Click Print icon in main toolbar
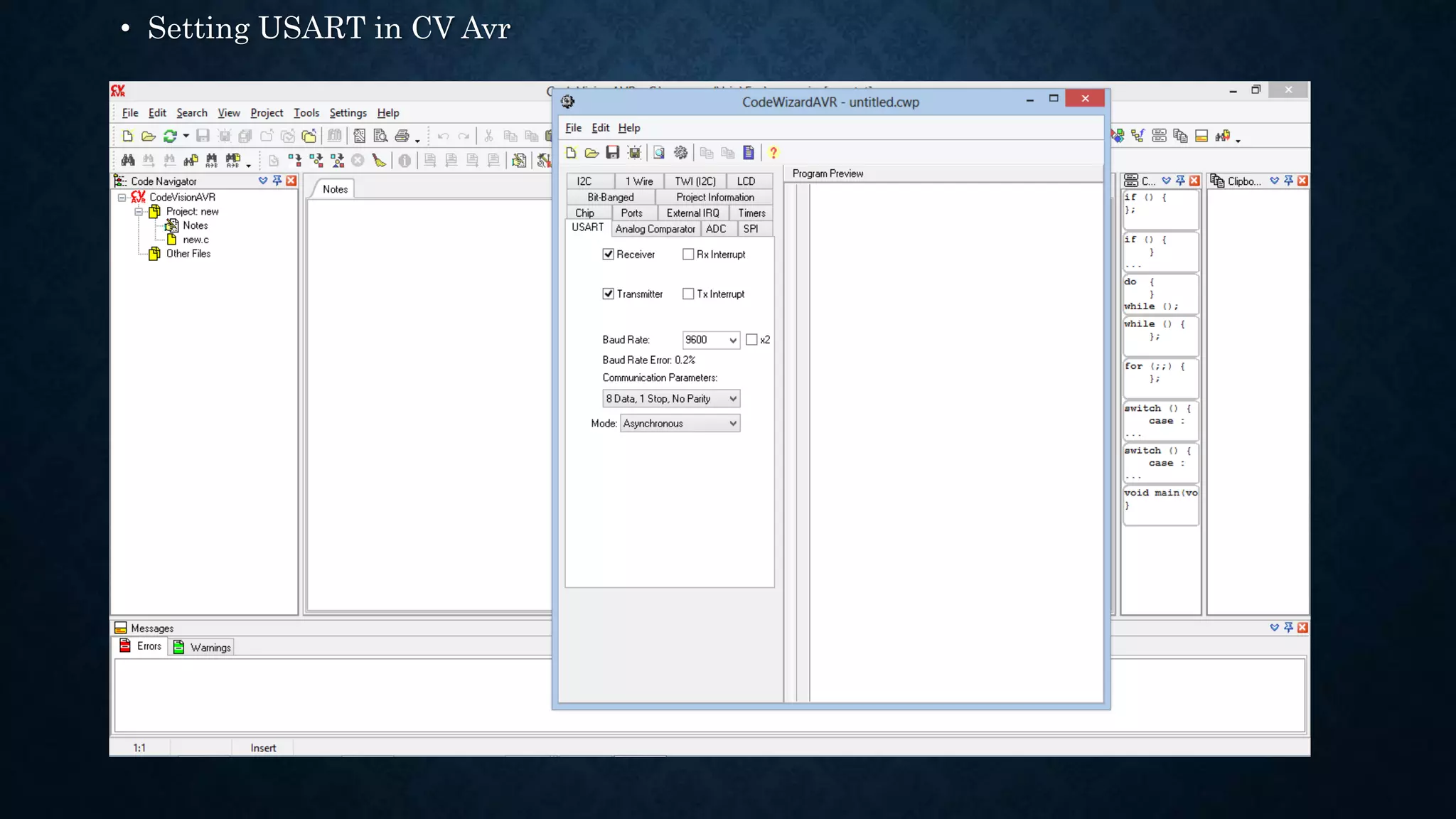 (x=402, y=136)
